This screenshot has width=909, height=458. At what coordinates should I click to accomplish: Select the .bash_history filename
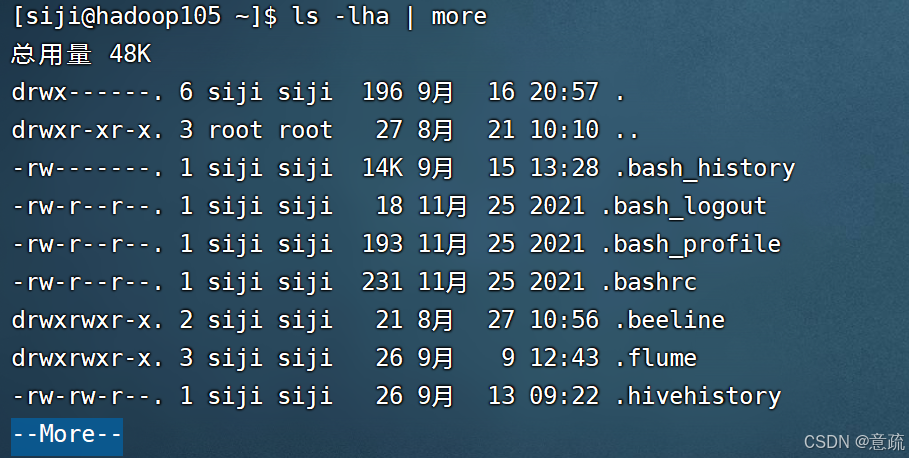coord(705,169)
